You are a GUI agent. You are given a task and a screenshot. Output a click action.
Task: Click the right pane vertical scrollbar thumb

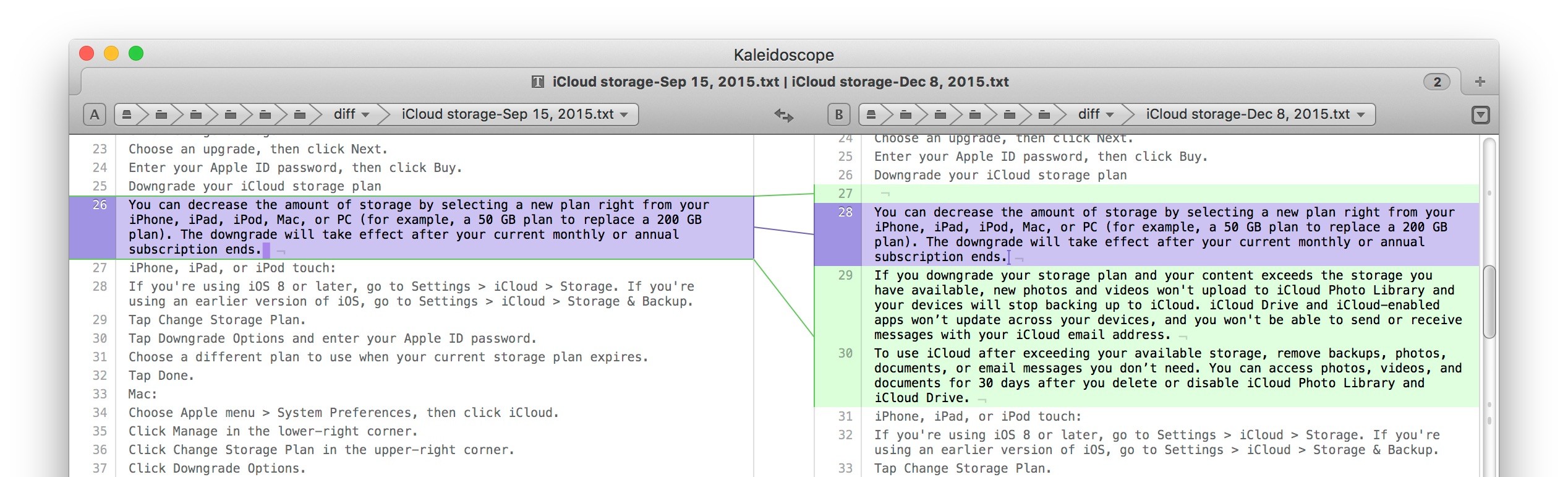[x=1489, y=301]
